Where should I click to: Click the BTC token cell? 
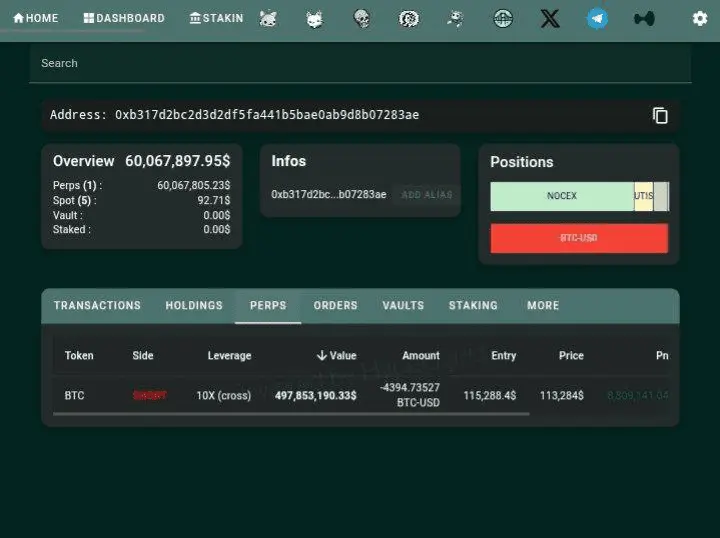point(74,396)
